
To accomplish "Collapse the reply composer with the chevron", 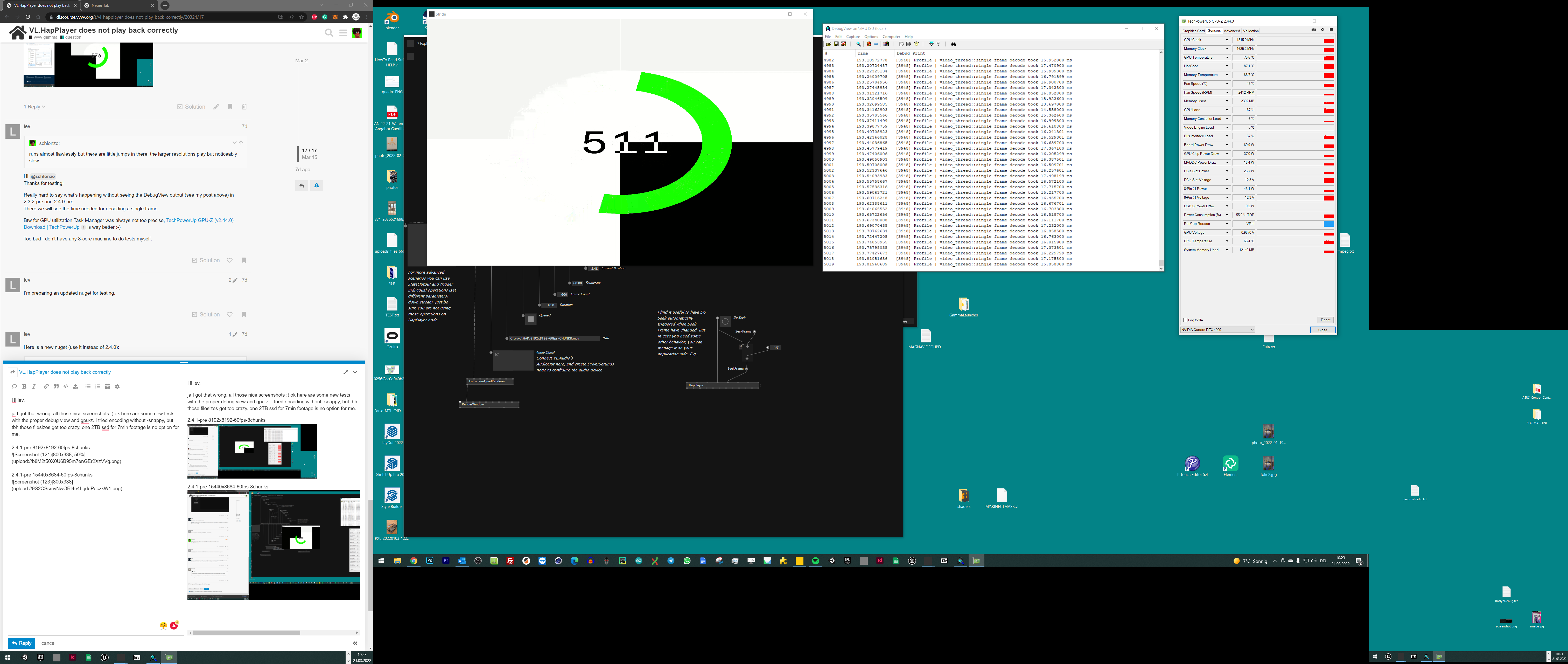I will pyautogui.click(x=355, y=372).
